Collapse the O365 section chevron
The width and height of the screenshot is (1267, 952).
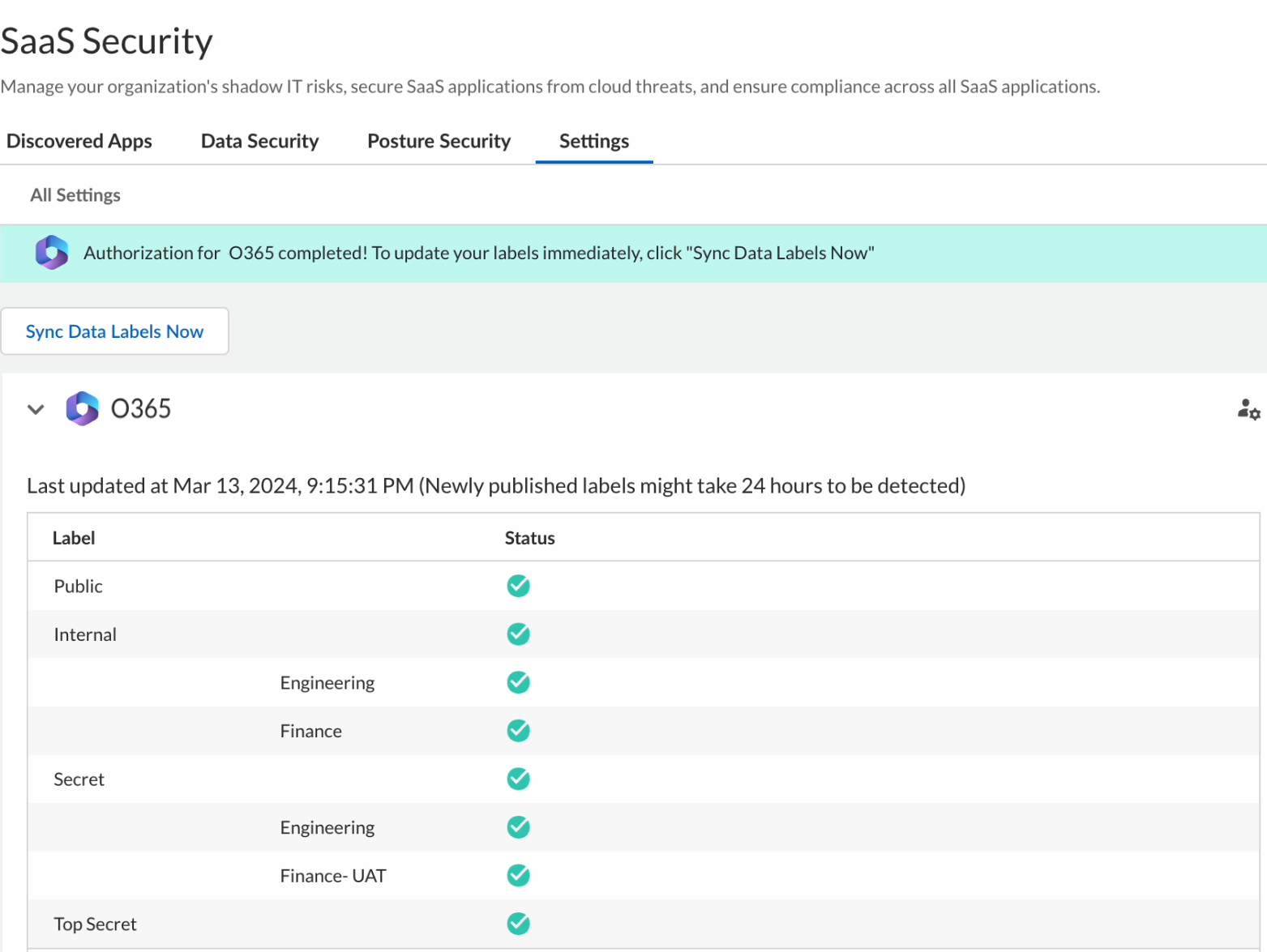coord(36,409)
